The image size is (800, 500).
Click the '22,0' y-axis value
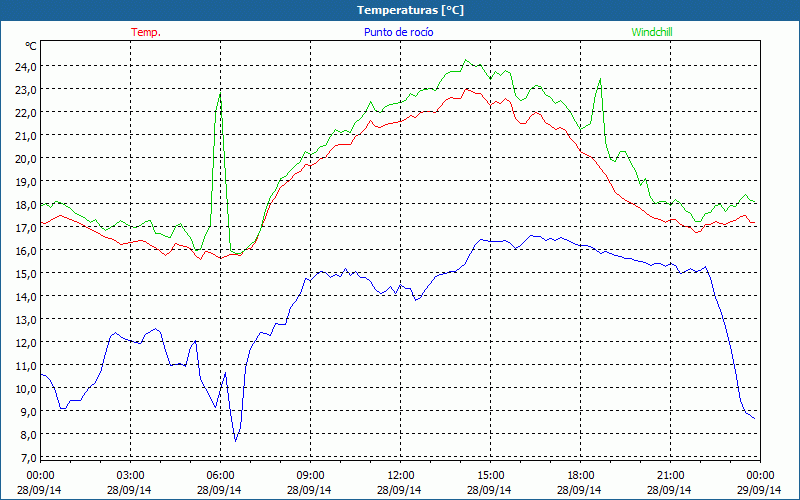[26, 112]
